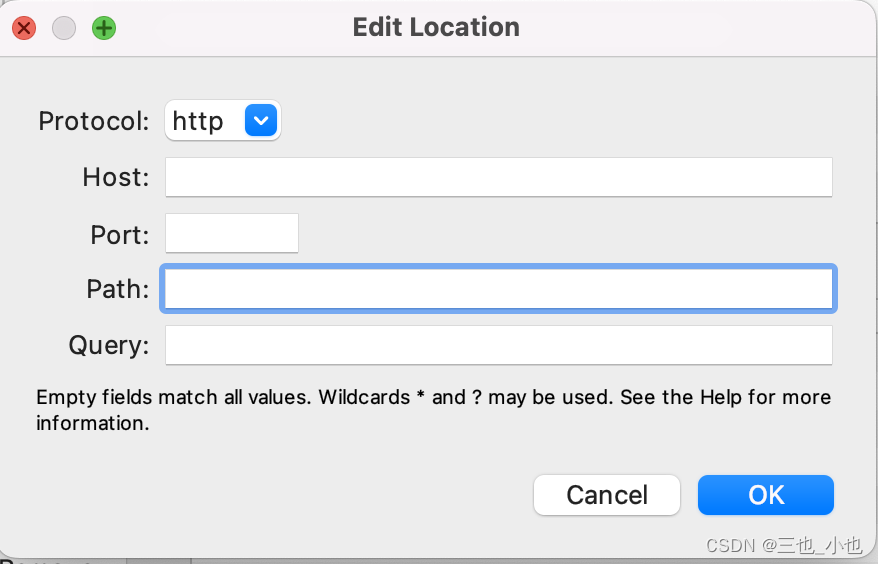Click the Edit Location title bar text
This screenshot has width=878, height=564.
(436, 27)
